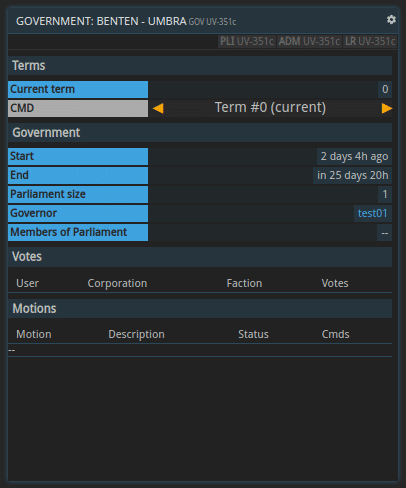Select the User column header
The height and width of the screenshot is (488, 406).
coord(27,283)
